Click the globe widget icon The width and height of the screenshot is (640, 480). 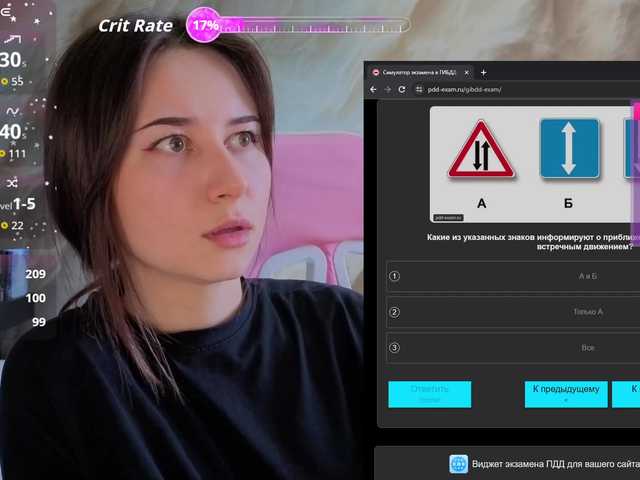(458, 464)
